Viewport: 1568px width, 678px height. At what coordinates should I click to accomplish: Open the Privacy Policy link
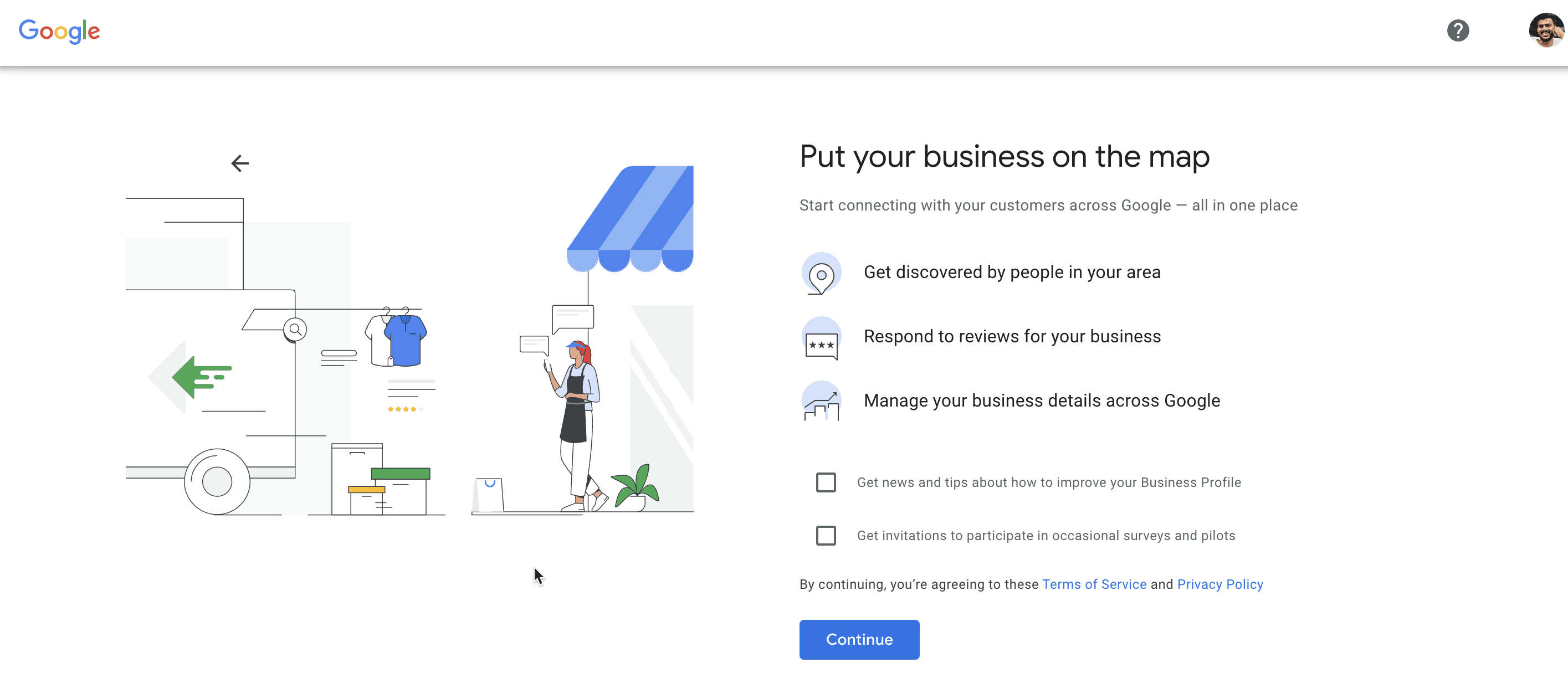[1220, 584]
